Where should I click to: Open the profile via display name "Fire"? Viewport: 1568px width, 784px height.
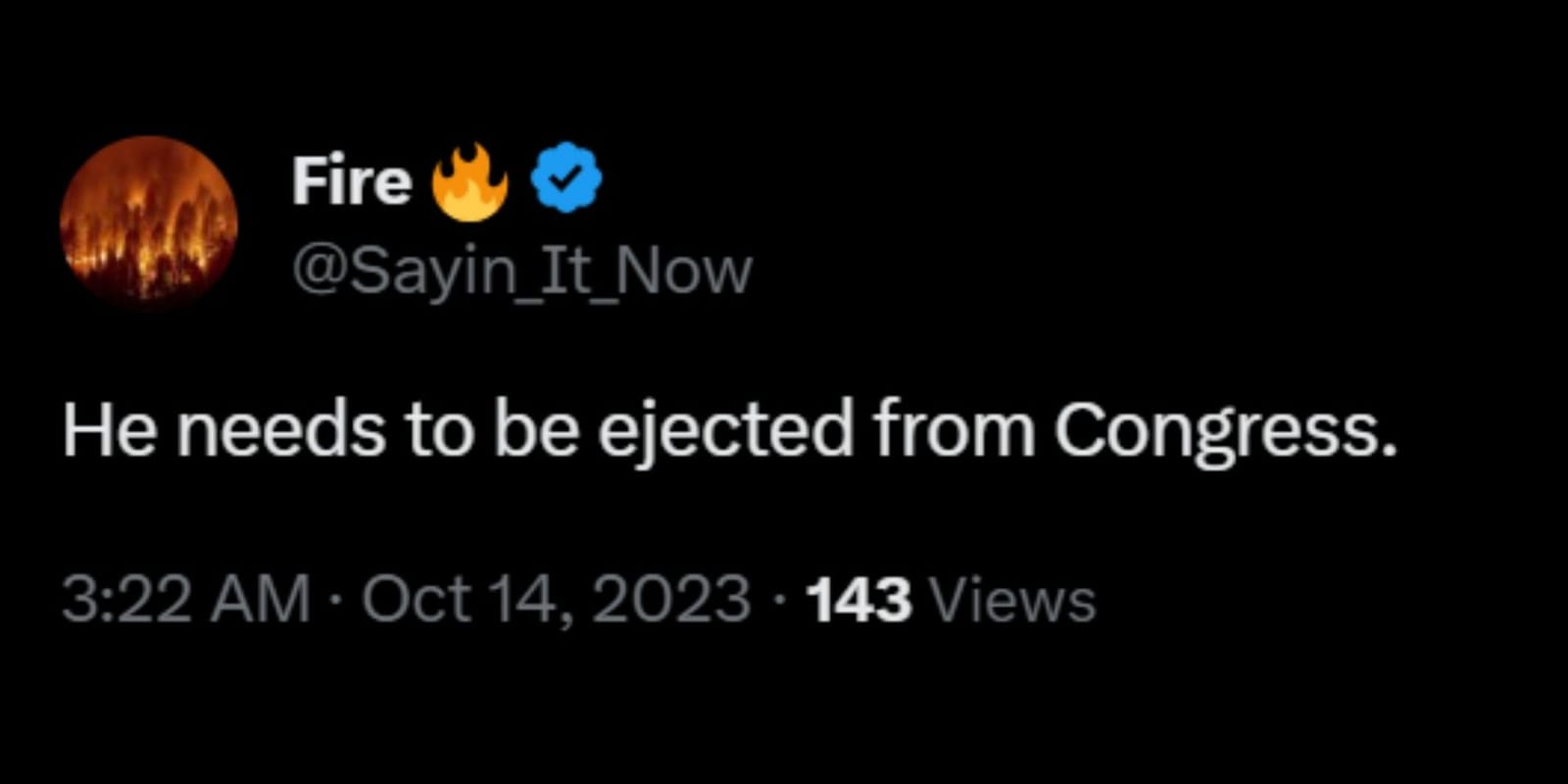pyautogui.click(x=351, y=182)
